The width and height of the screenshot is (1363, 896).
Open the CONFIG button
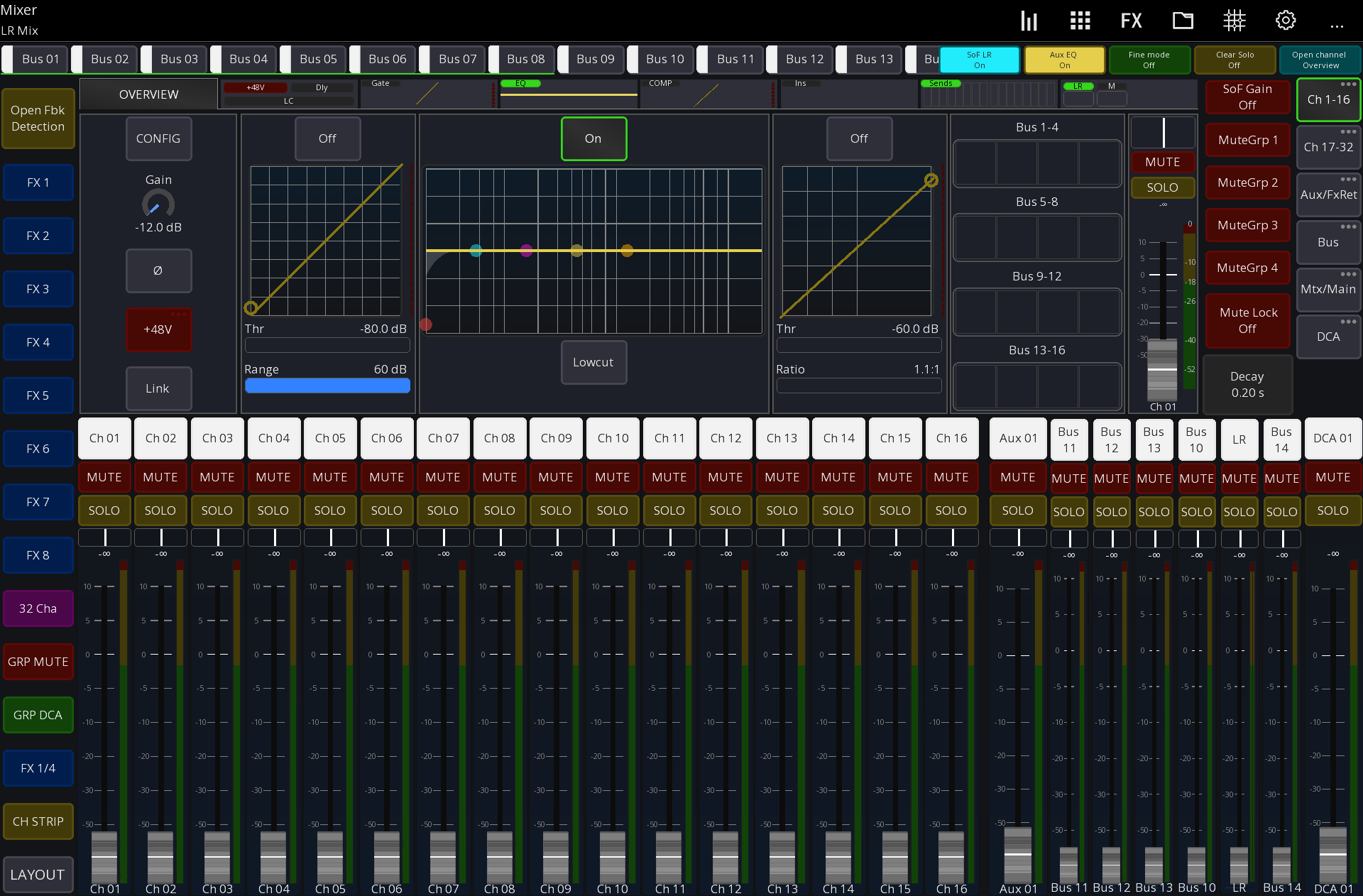coord(158,138)
